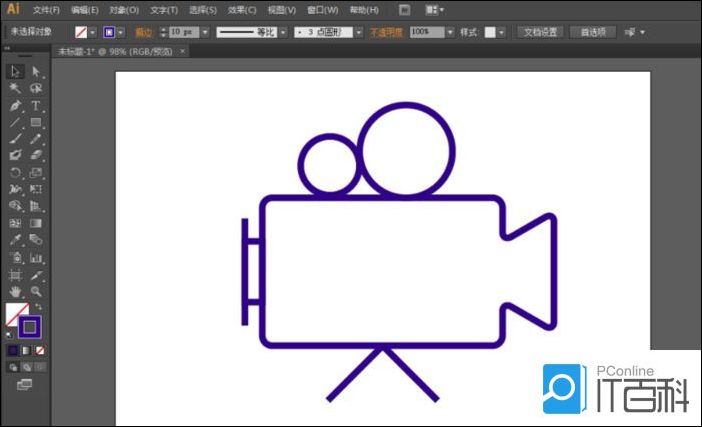Select the Mesh tool
This screenshot has height=427, width=702.
(15, 223)
